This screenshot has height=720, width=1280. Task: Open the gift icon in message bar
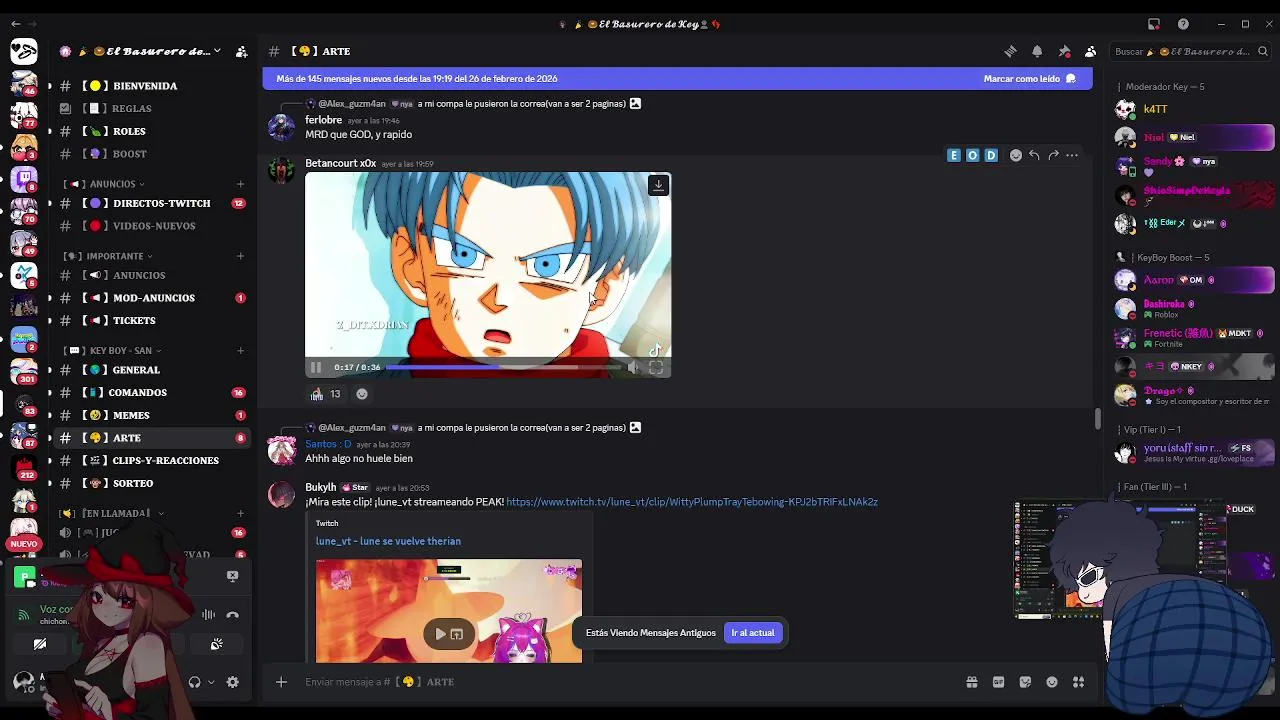(x=971, y=682)
